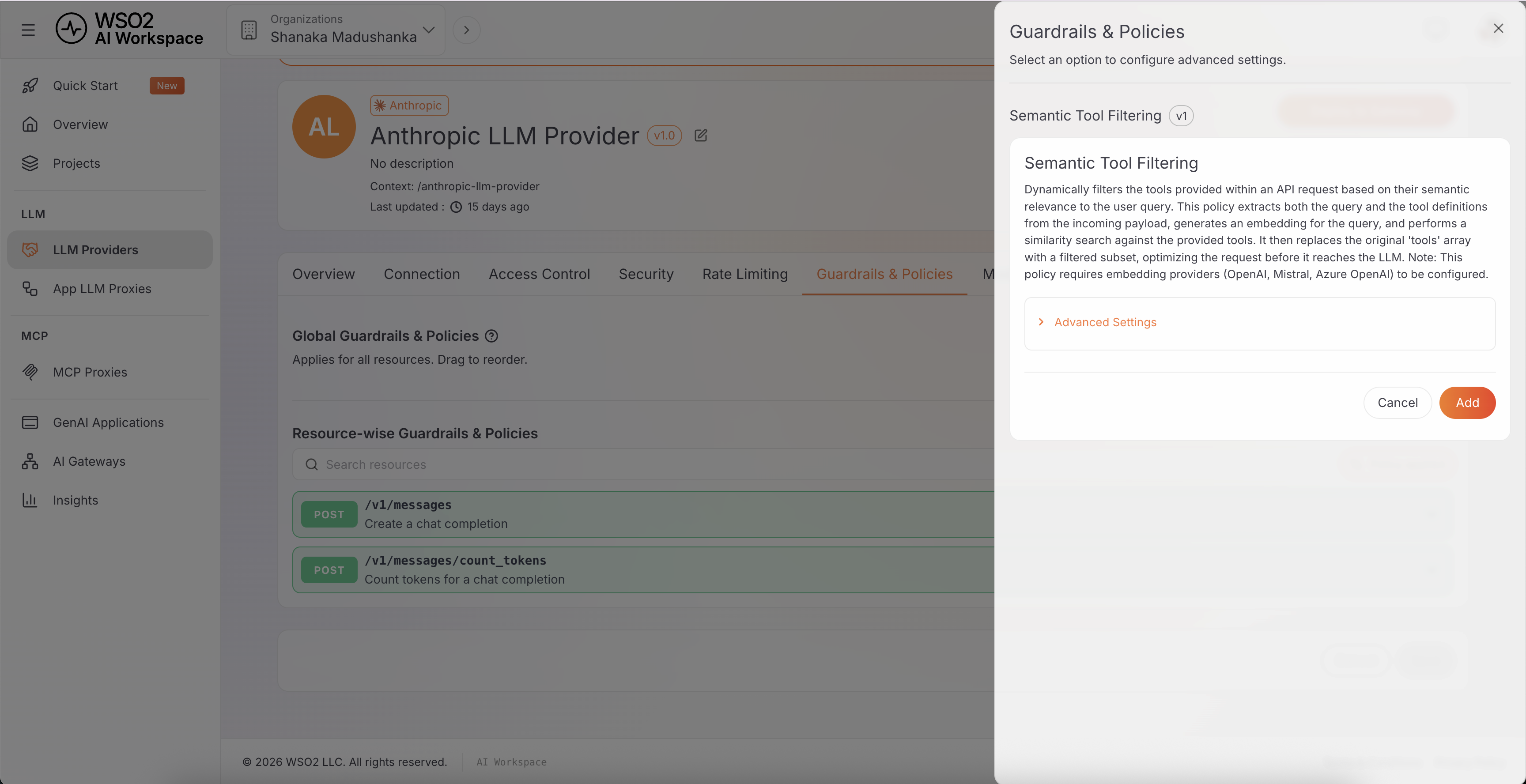Open the hamburger menu icon
1526x784 pixels.
(28, 30)
